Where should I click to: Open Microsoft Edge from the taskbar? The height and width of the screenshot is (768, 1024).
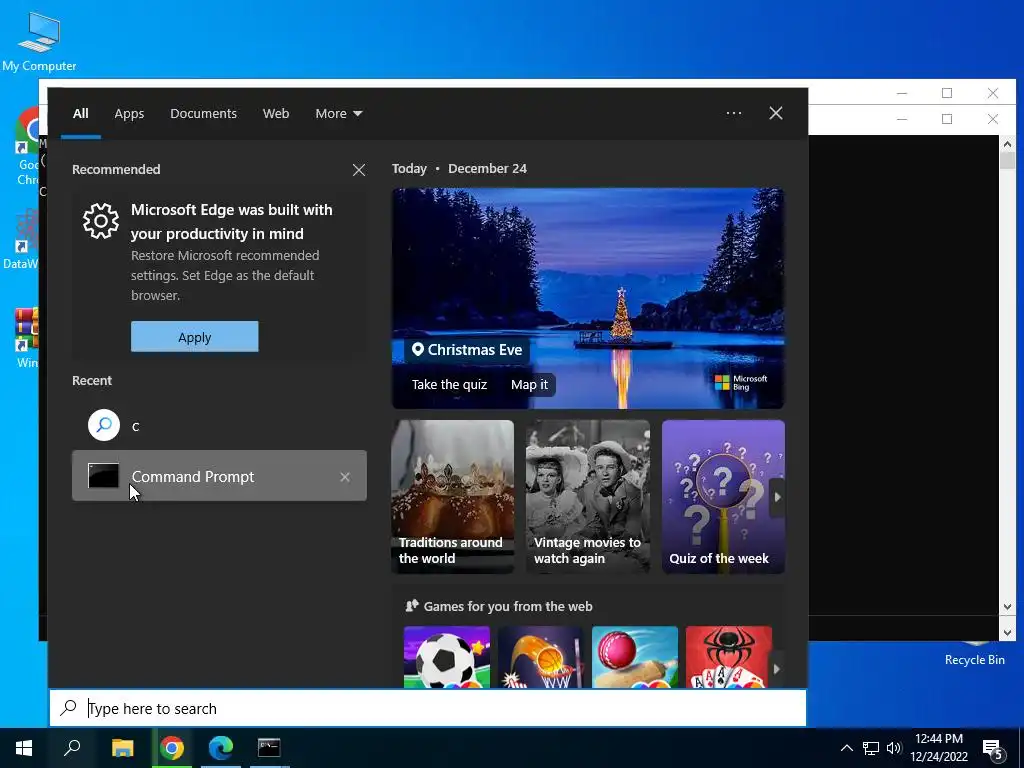[x=221, y=748]
